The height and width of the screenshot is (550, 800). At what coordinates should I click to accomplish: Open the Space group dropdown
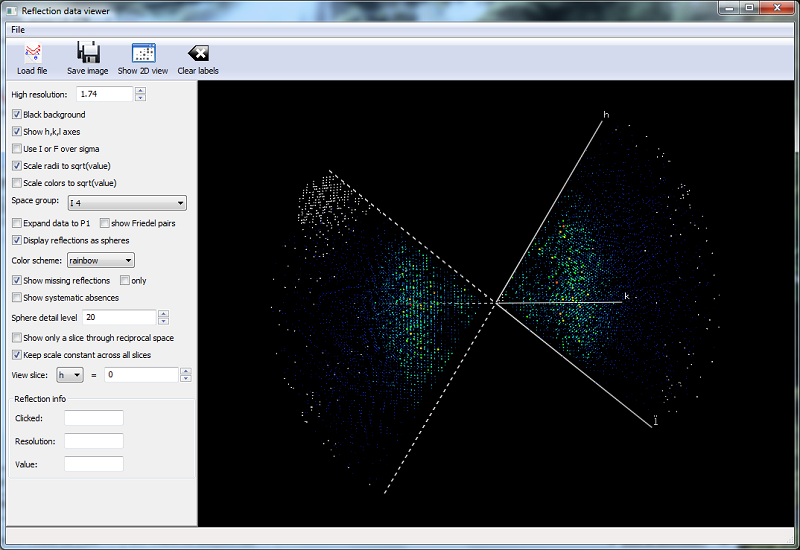[x=126, y=203]
